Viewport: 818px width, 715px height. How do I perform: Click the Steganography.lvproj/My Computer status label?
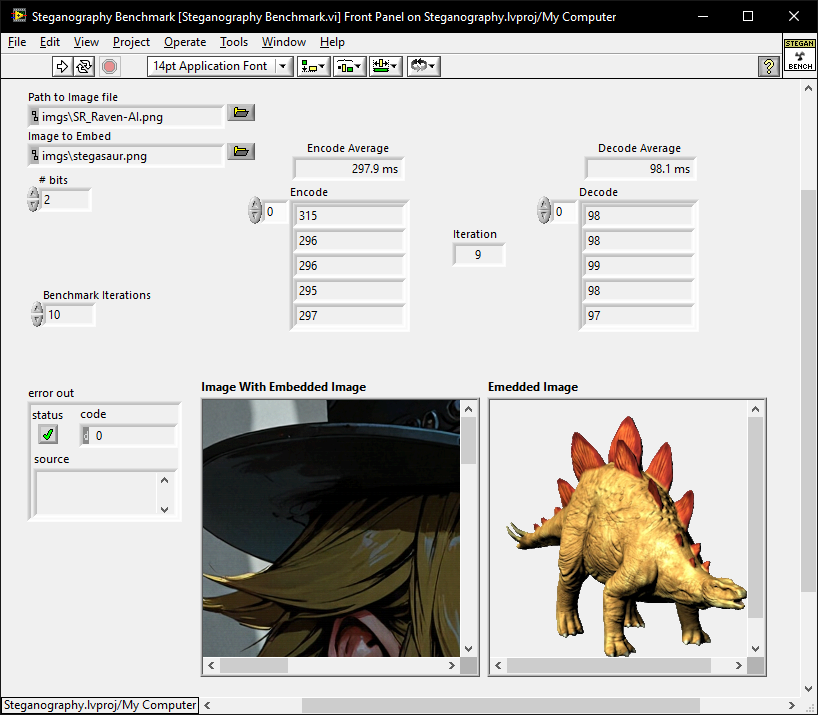coord(99,705)
